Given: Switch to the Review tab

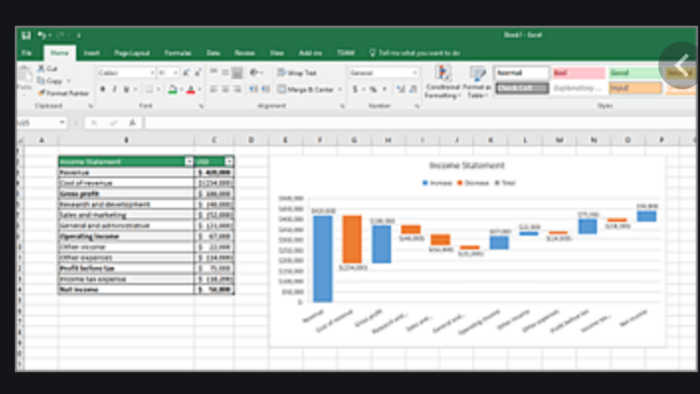Looking at the screenshot, I should tap(245, 53).
